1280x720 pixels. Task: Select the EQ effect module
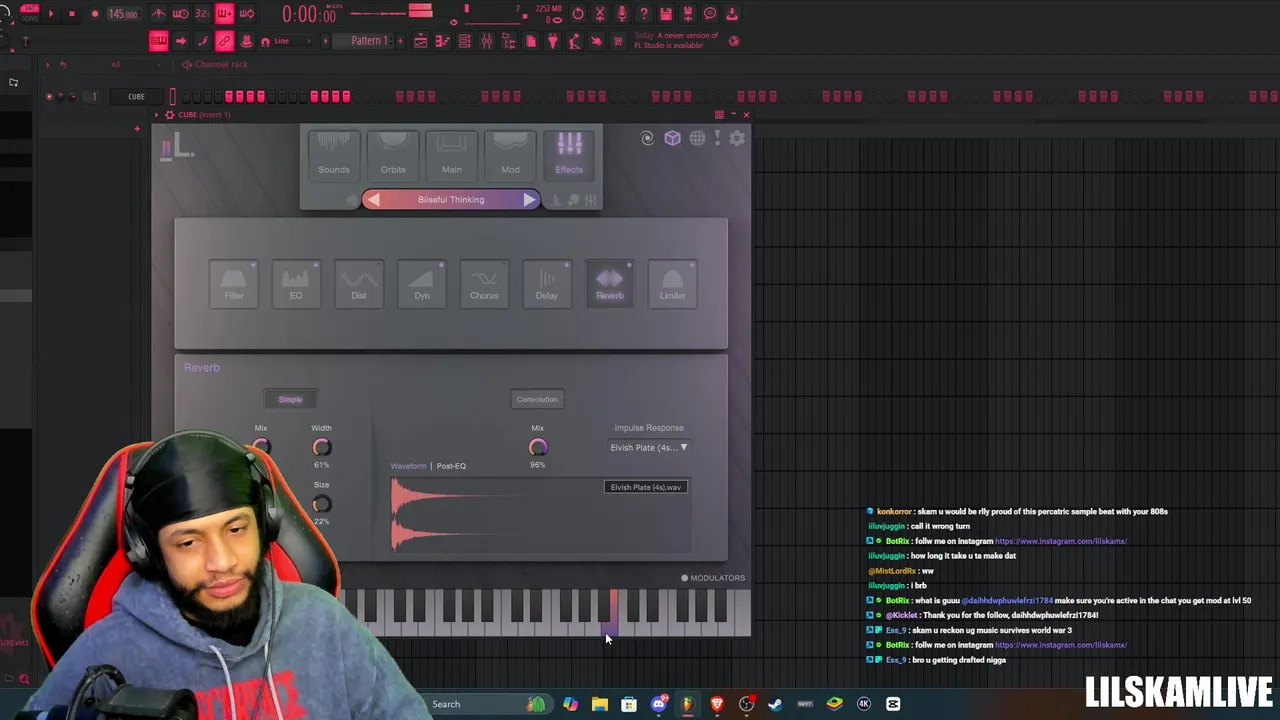tap(296, 283)
